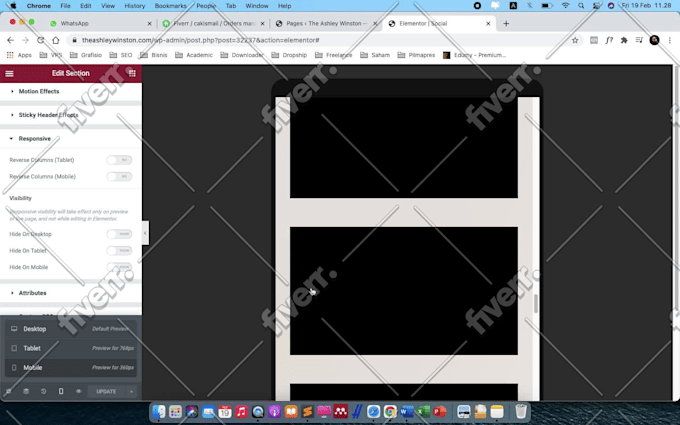Open the Grafisio bookmarks folder
Screen dimensions: 680x425
[86, 55]
